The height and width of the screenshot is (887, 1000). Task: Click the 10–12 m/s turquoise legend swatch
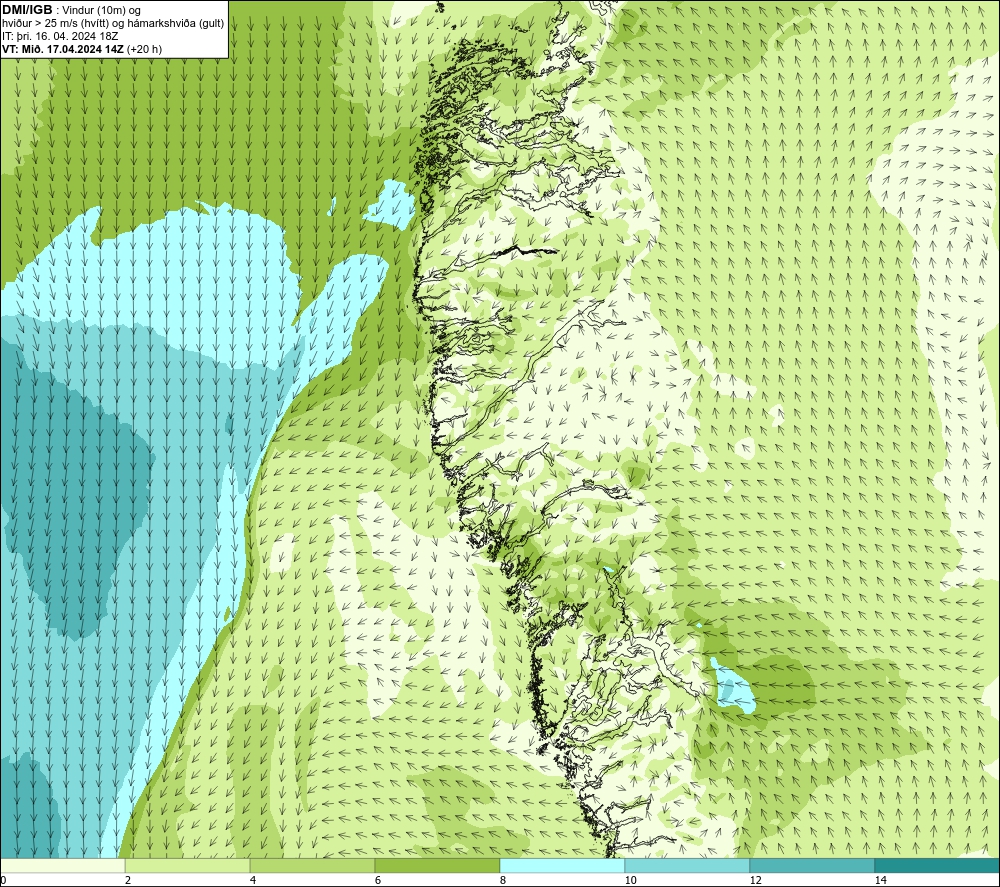tap(688, 865)
